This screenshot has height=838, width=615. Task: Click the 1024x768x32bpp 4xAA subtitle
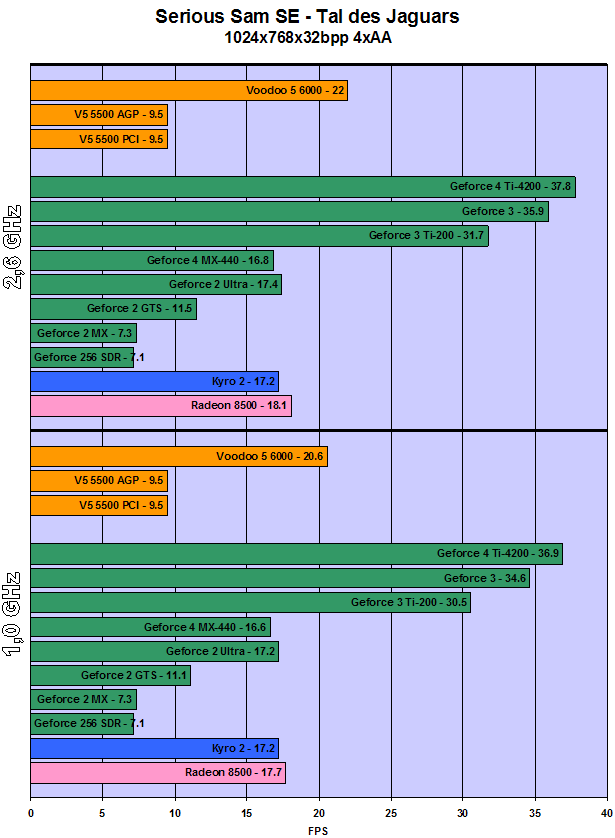307,40
